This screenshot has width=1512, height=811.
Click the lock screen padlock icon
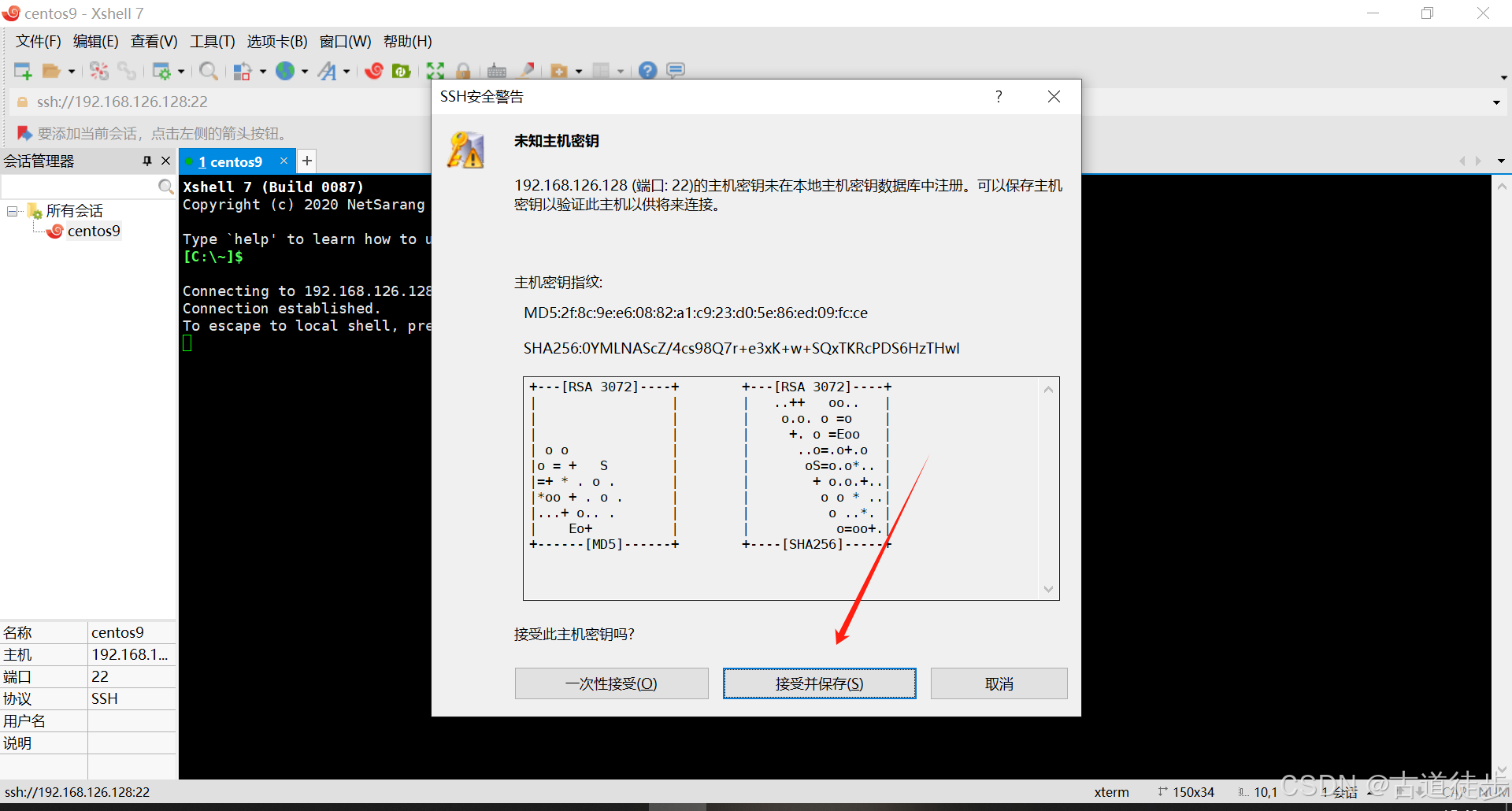pyautogui.click(x=463, y=71)
